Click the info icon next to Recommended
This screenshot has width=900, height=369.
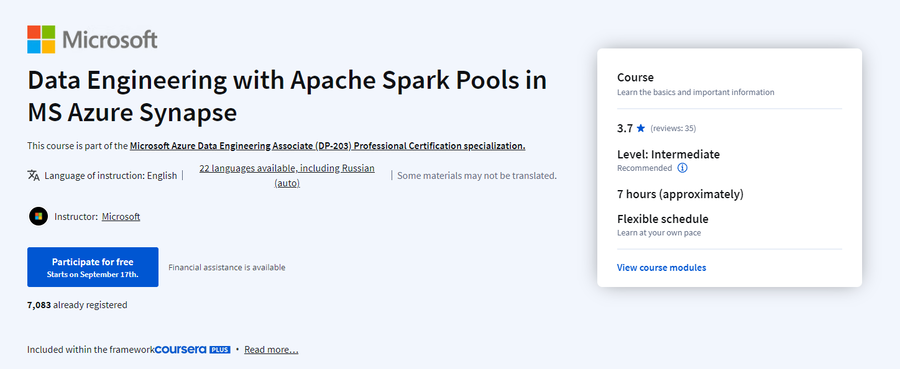coord(682,168)
